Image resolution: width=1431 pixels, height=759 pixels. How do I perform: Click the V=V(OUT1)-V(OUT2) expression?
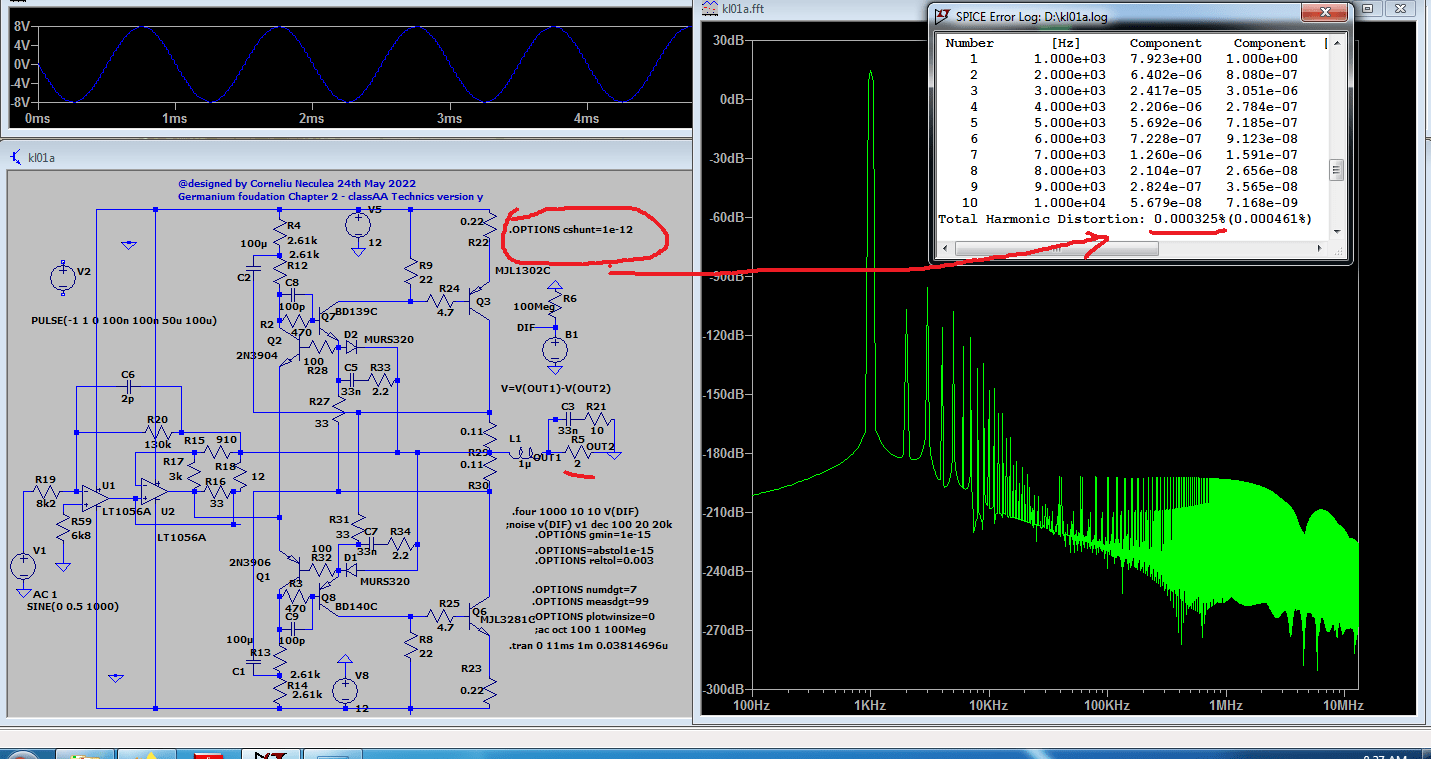[x=555, y=387]
